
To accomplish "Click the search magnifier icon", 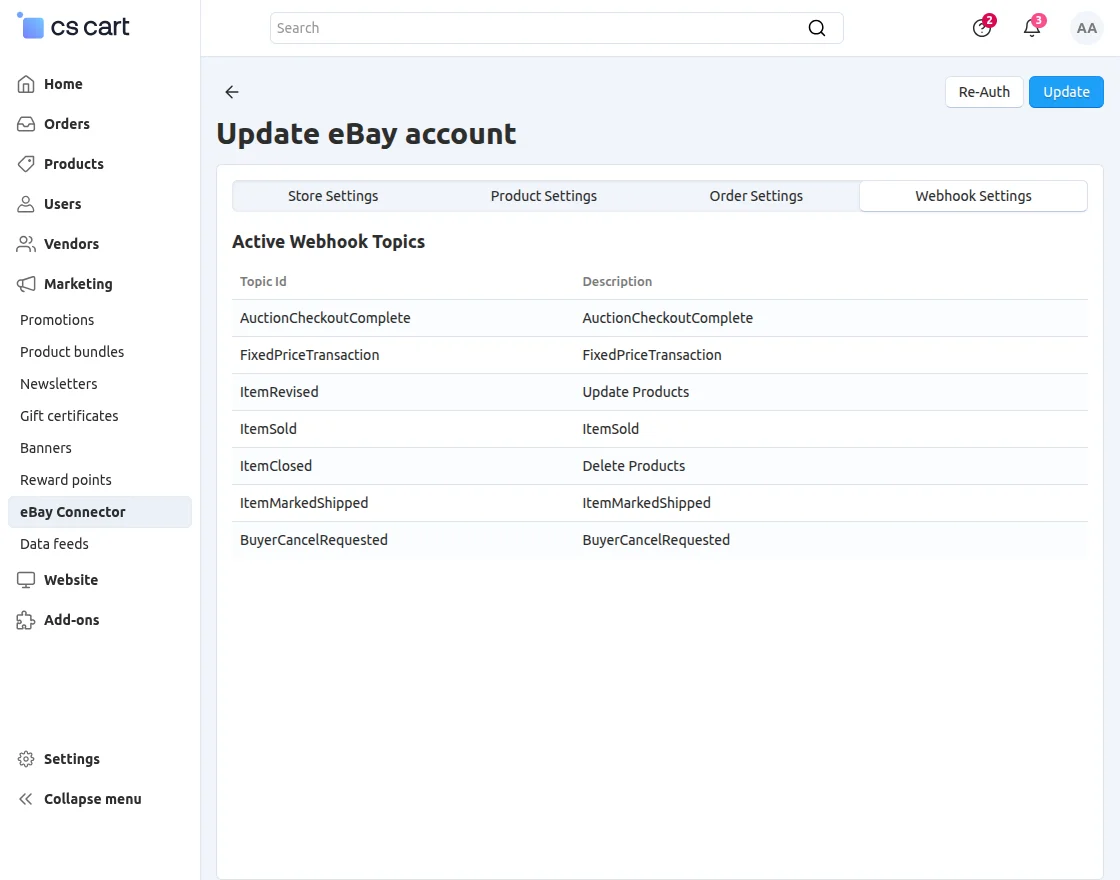I will [x=816, y=28].
